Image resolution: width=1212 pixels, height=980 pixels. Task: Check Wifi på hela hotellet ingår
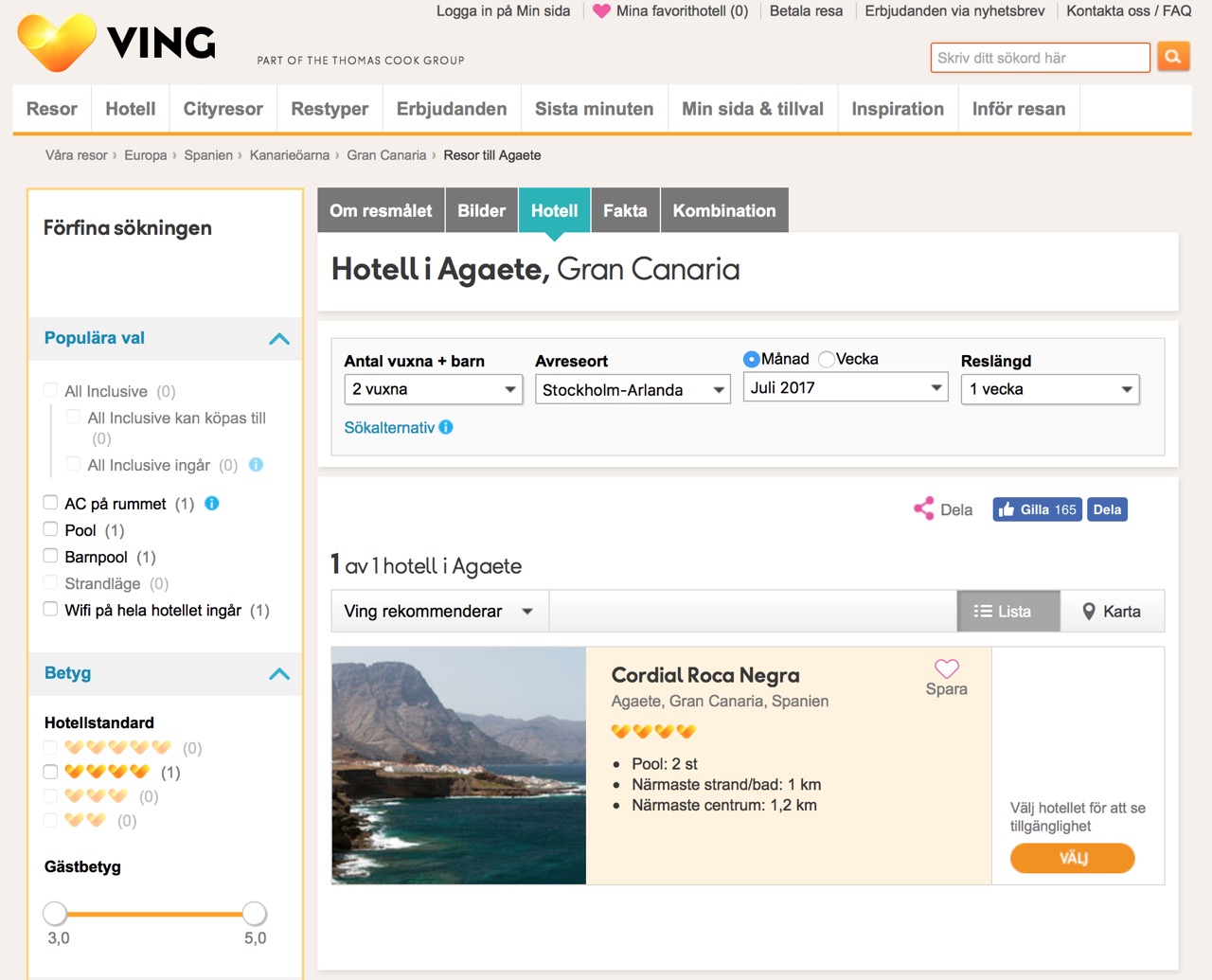tap(51, 609)
